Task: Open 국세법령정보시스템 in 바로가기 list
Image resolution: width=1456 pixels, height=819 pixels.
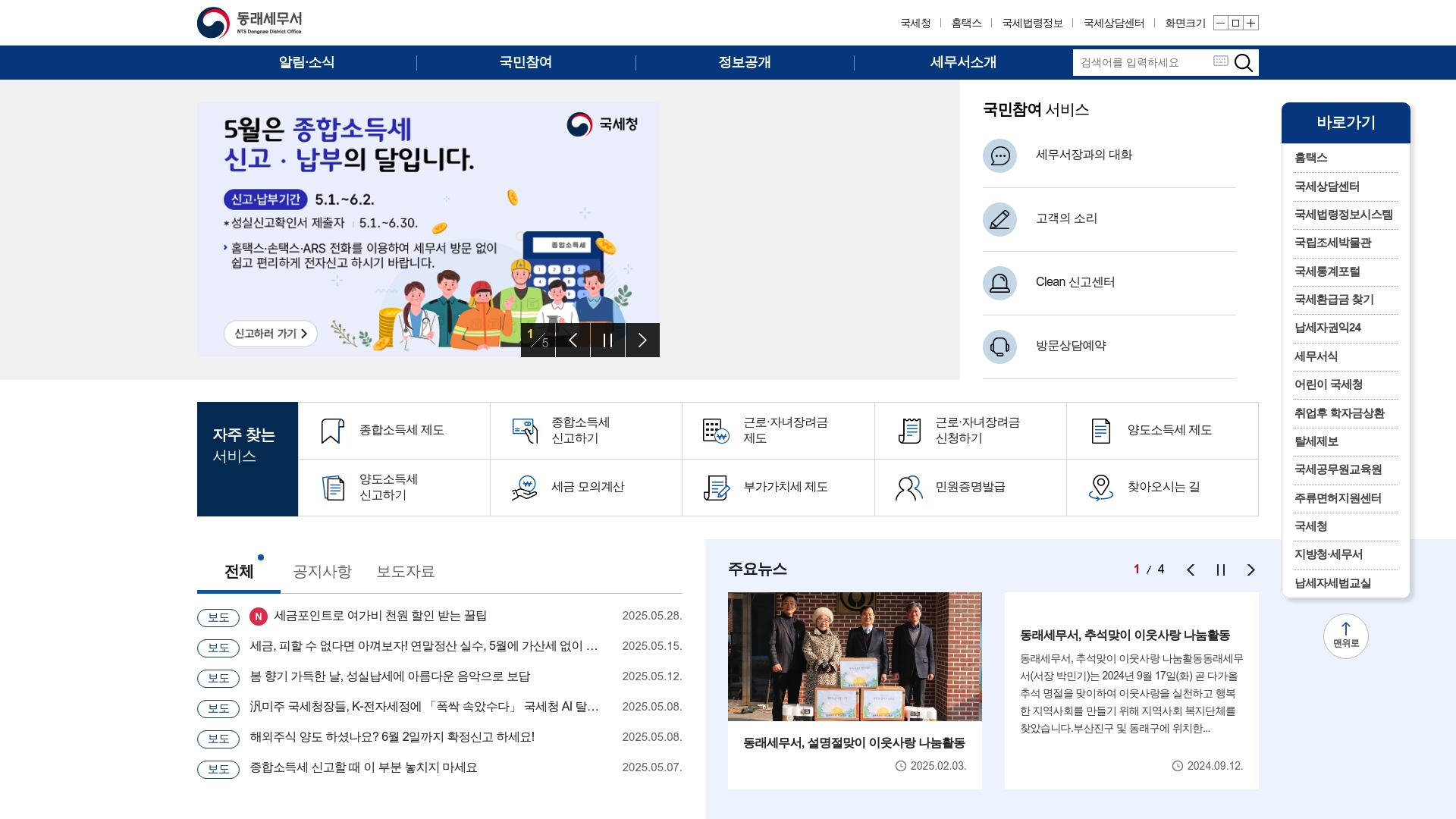Action: pos(1344,215)
